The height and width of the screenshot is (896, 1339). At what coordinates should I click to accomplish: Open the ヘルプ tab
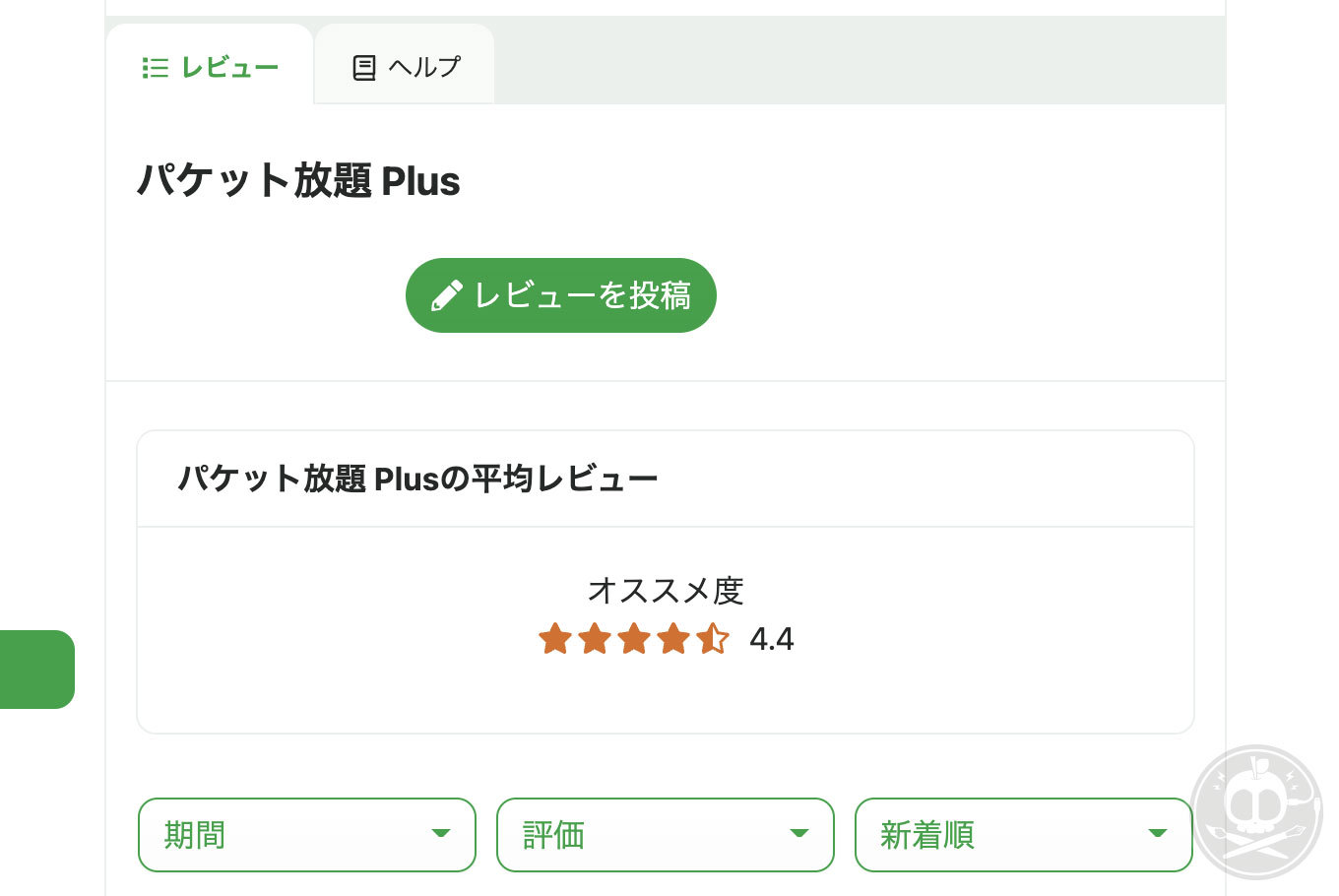click(405, 67)
